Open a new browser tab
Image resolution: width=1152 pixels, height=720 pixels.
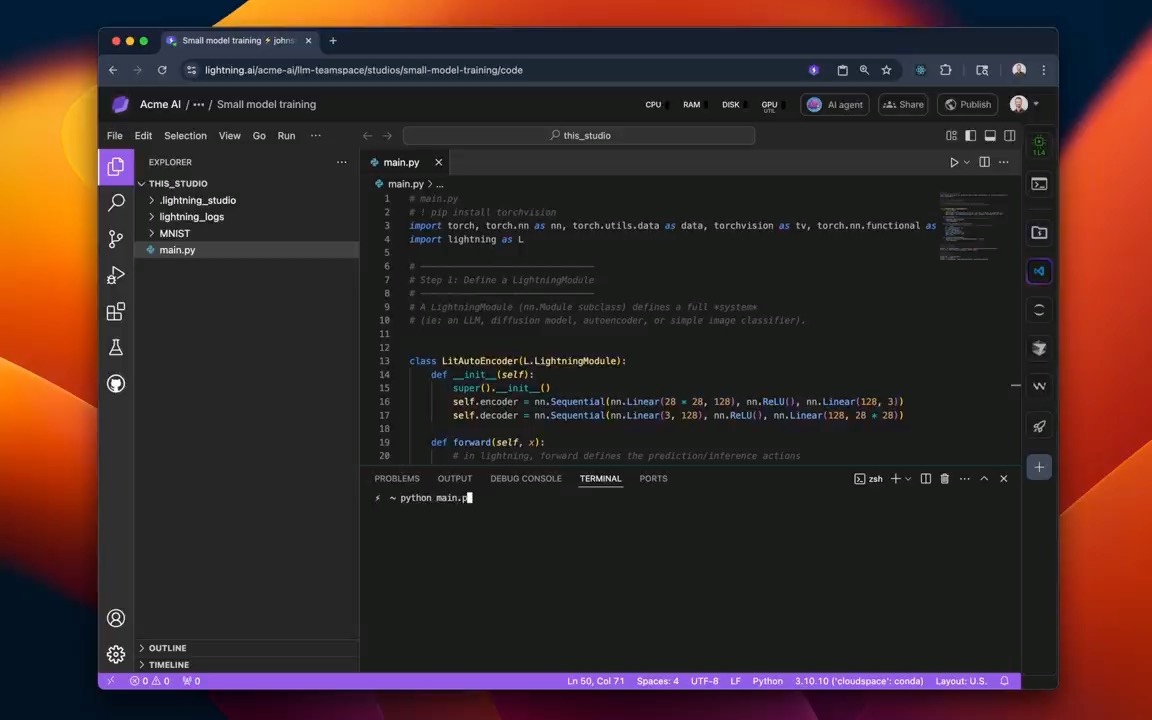(x=333, y=40)
